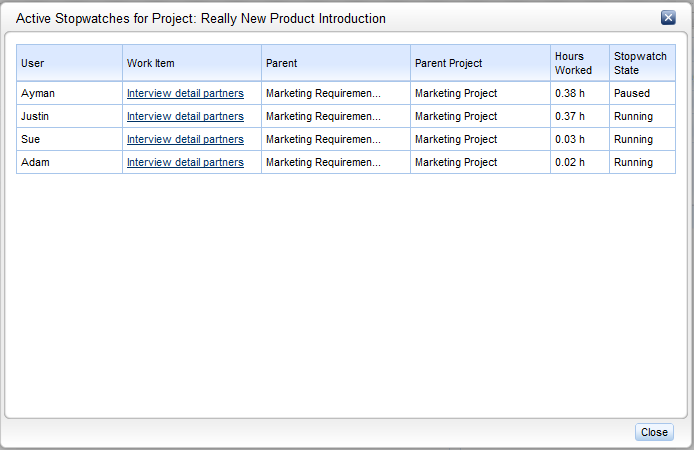Open Ayman's Interview detail partners link

pyautogui.click(x=185, y=93)
